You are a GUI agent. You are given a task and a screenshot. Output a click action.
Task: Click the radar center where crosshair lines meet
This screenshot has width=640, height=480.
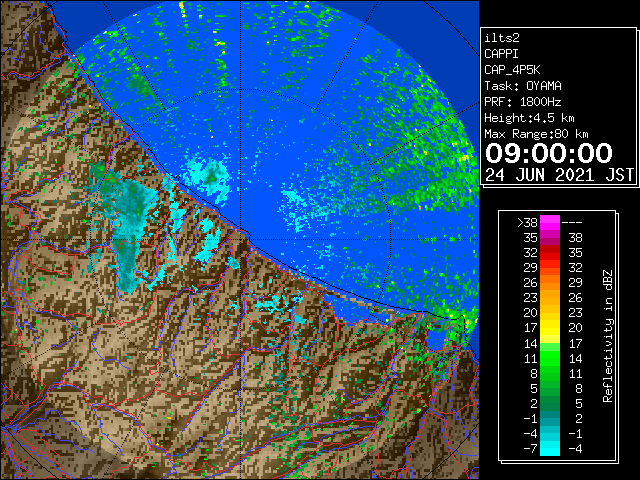coord(240,239)
